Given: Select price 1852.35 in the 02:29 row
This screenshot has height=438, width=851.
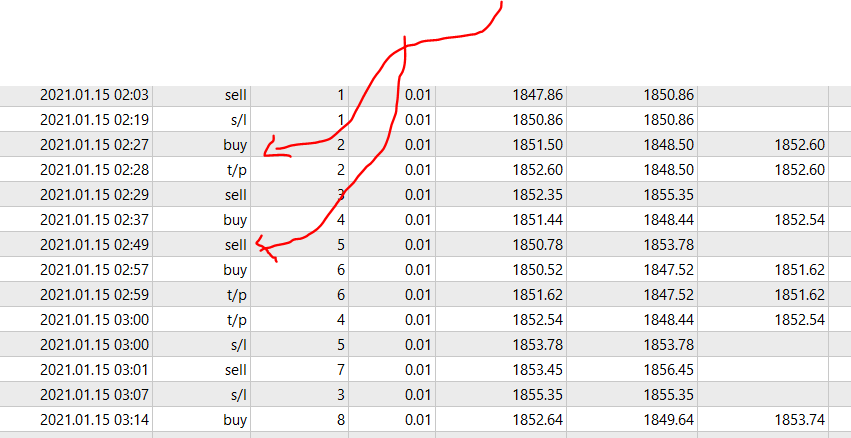Looking at the screenshot, I should pos(538,195).
